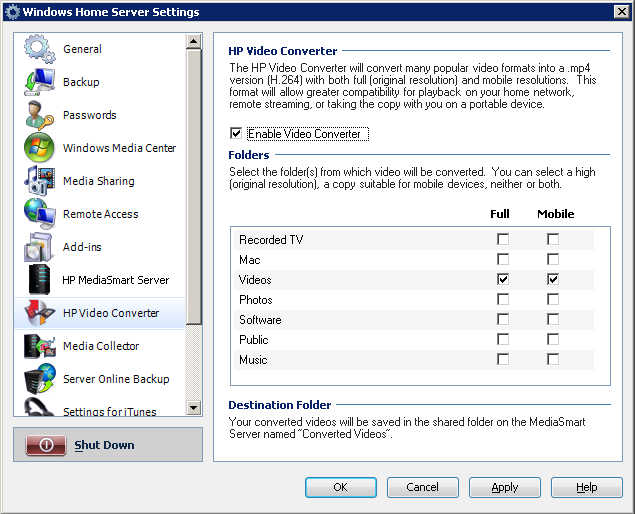Click the Cancel button
The height and width of the screenshot is (514, 635).
[x=422, y=487]
